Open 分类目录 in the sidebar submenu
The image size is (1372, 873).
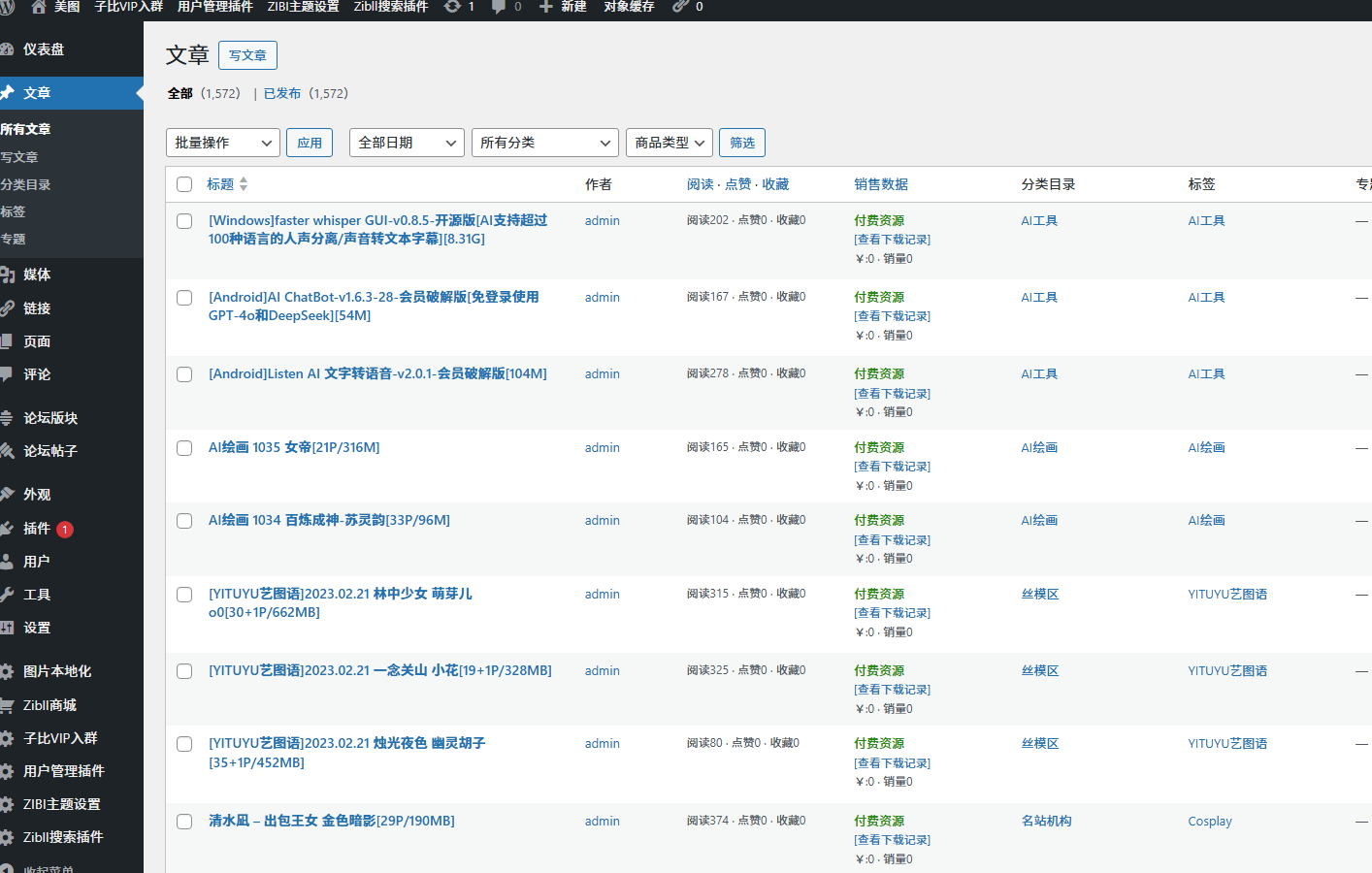click(26, 184)
